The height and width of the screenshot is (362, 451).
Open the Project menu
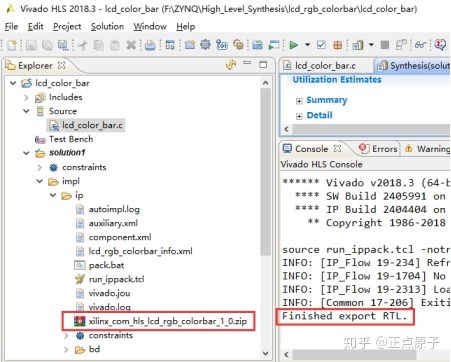pos(67,26)
